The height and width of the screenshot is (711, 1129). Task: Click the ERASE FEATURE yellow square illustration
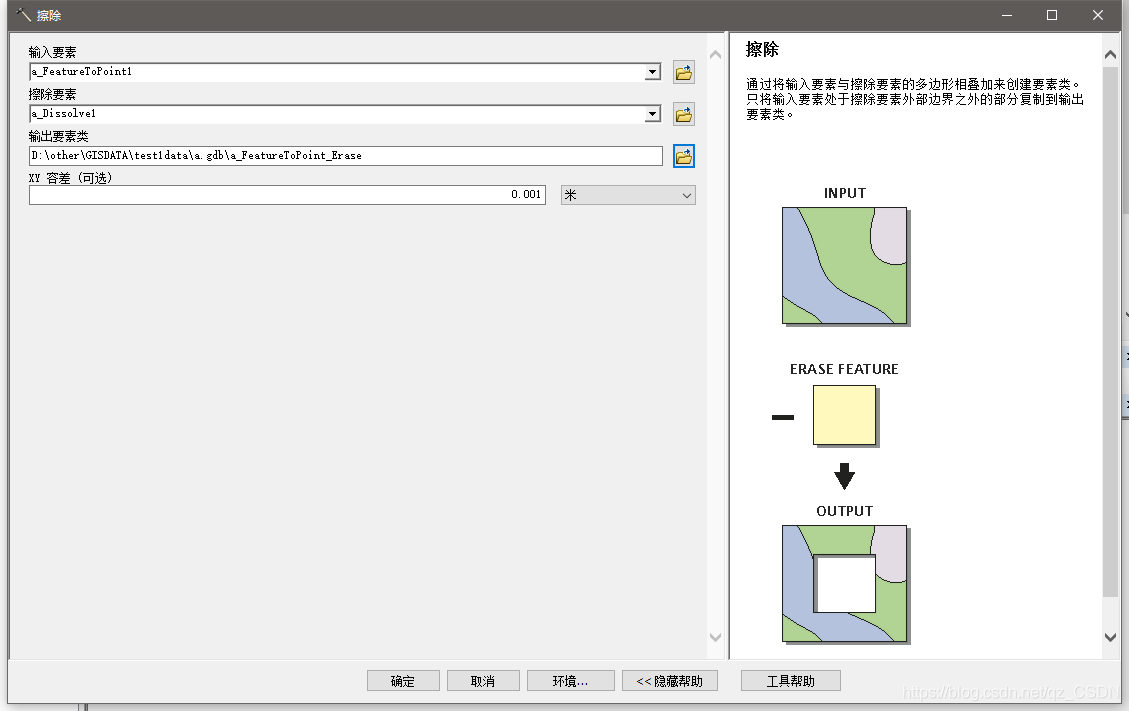click(845, 415)
